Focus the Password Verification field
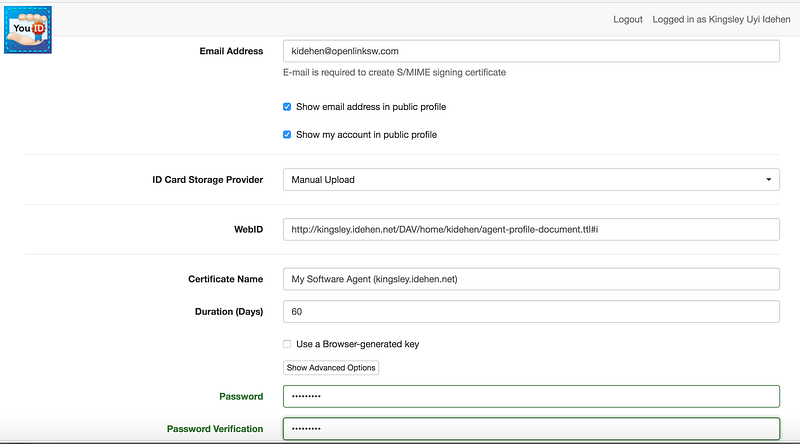 pyautogui.click(x=531, y=429)
